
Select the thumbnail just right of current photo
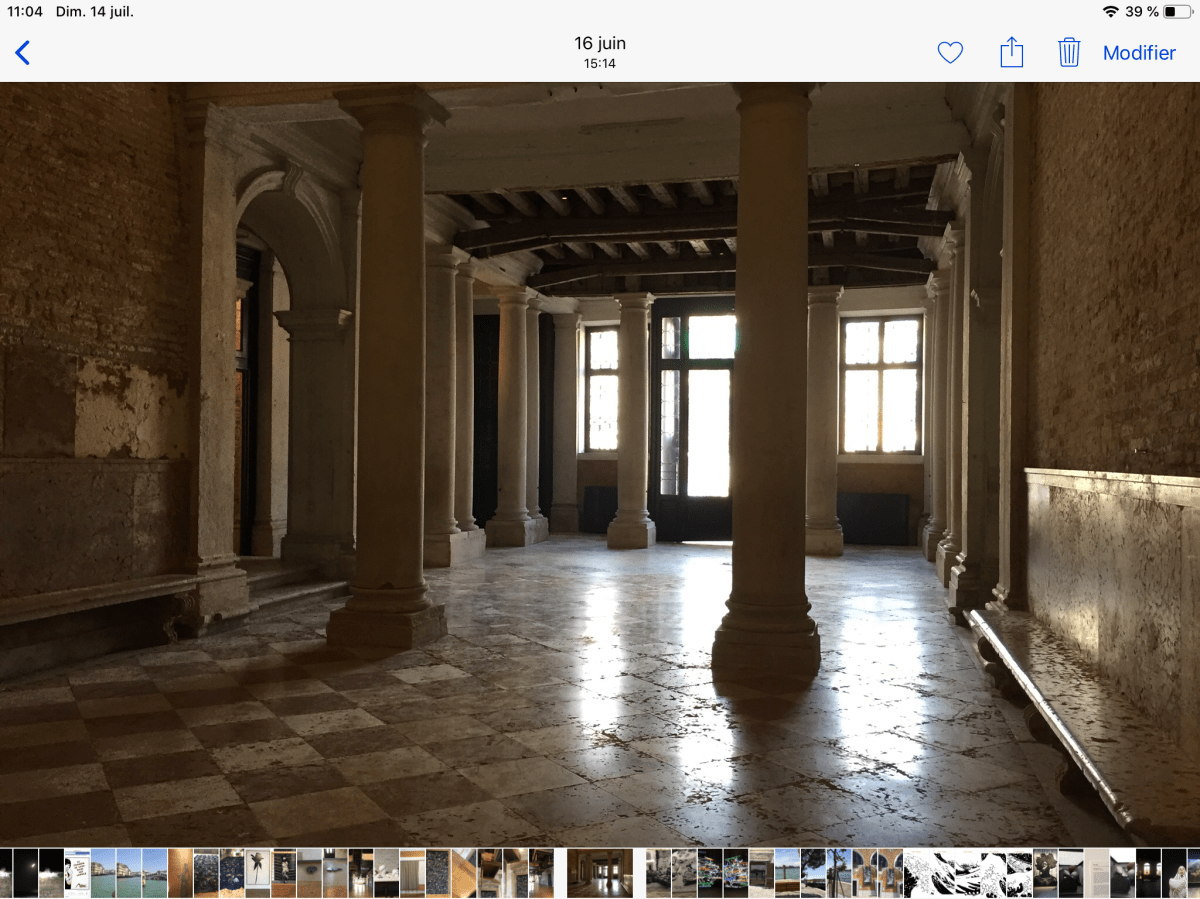click(658, 873)
